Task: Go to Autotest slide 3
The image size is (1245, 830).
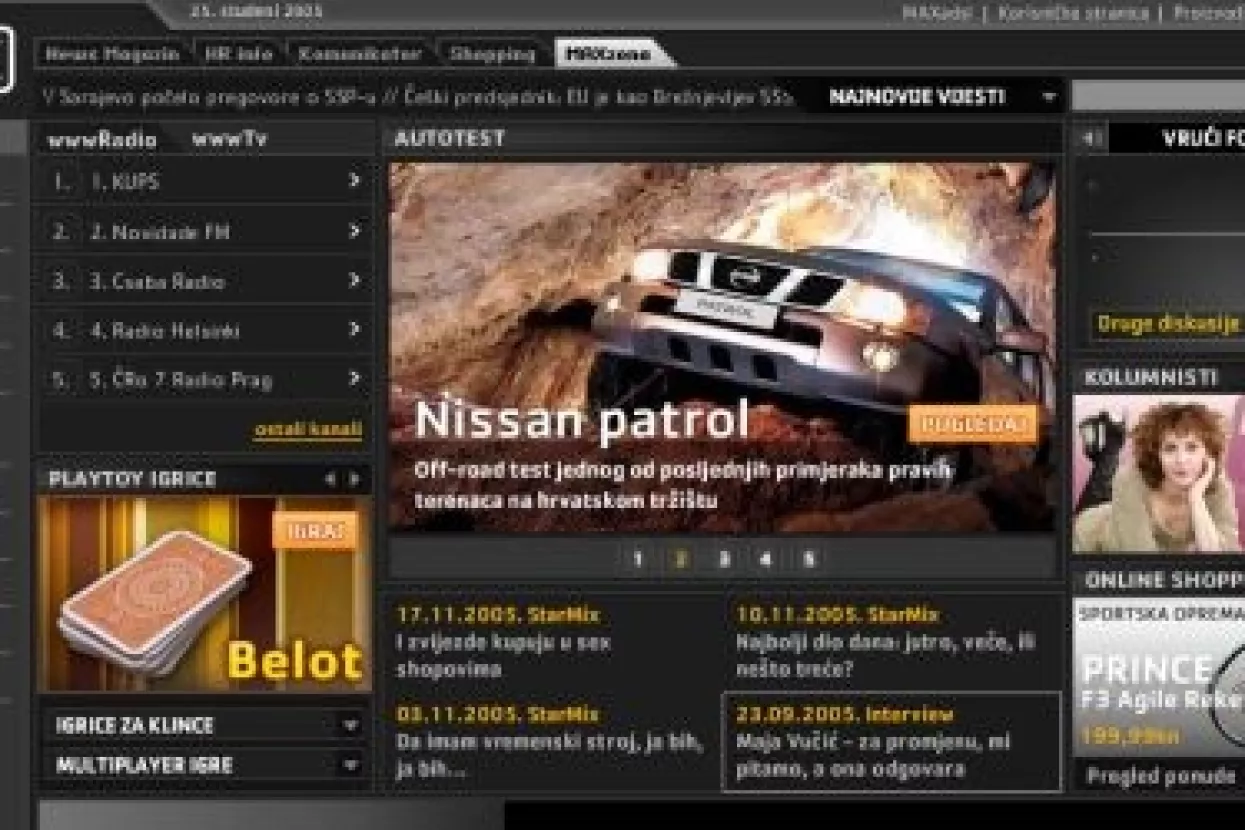Action: click(x=724, y=559)
